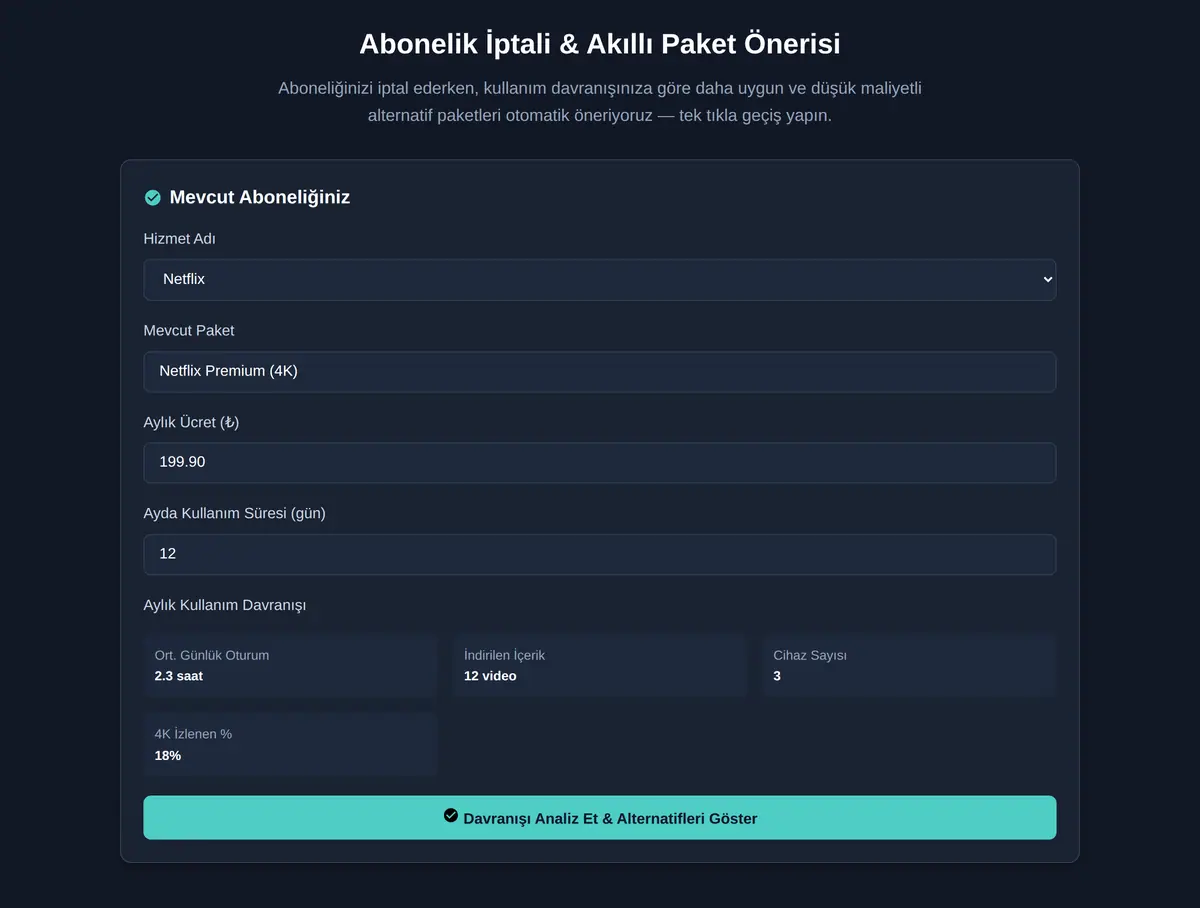Click the 2.3 saat value

click(179, 676)
